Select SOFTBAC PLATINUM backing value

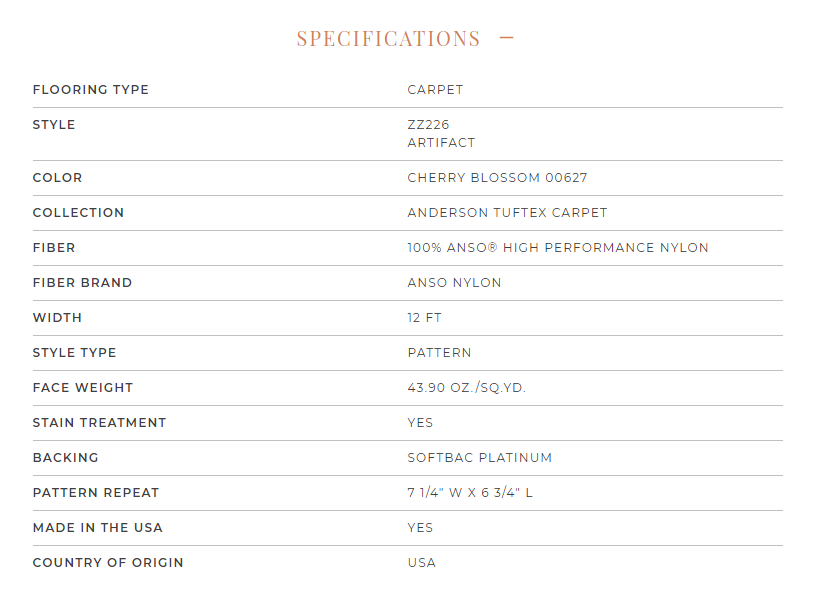(479, 457)
